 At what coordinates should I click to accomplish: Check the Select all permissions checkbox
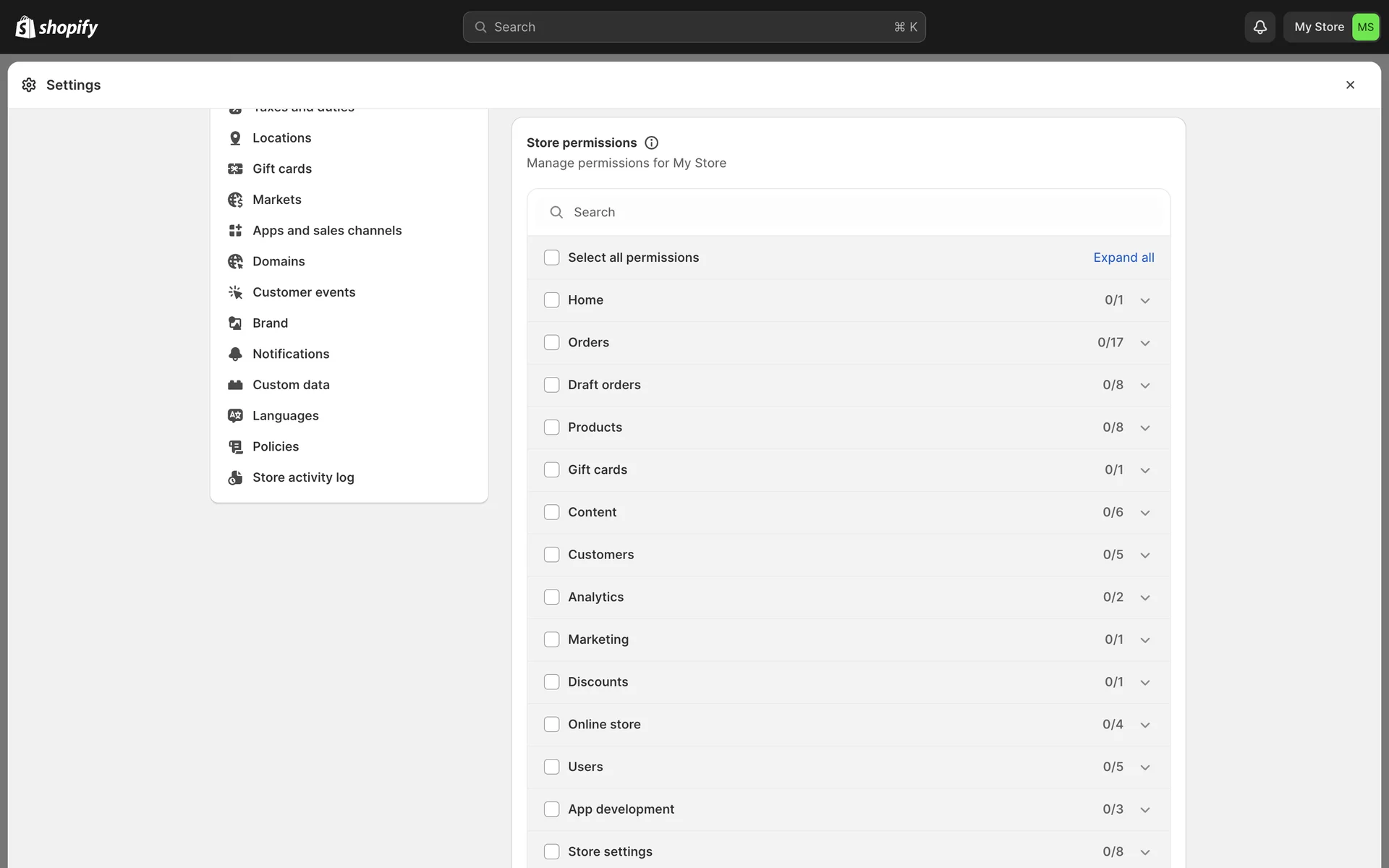click(551, 258)
